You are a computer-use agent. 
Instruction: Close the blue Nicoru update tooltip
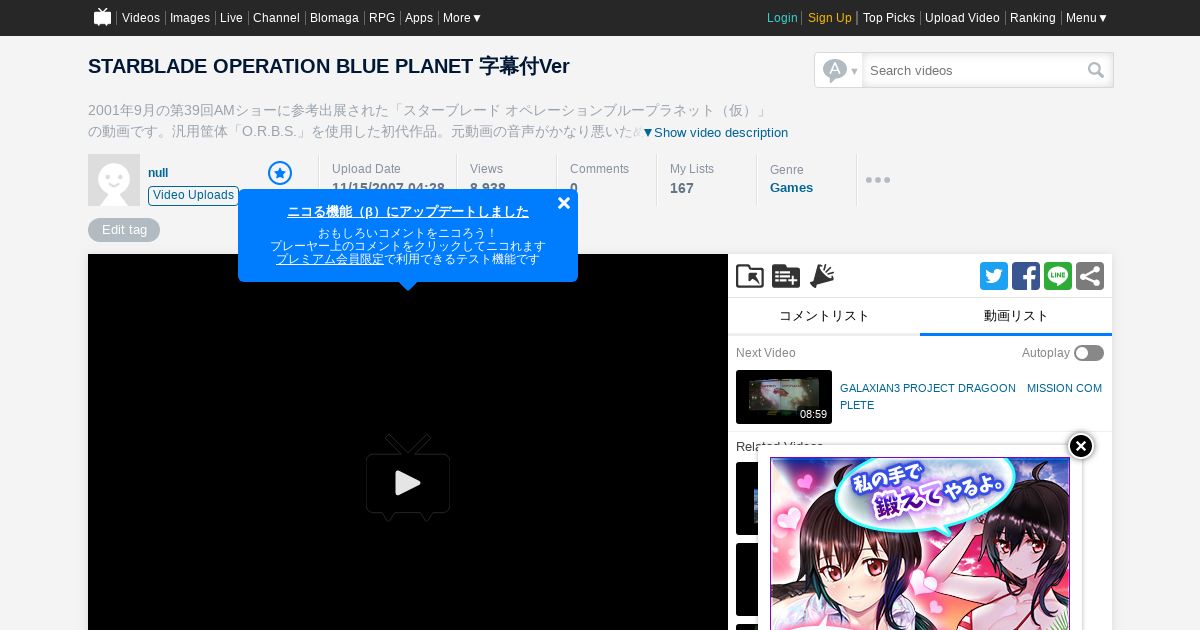[564, 203]
